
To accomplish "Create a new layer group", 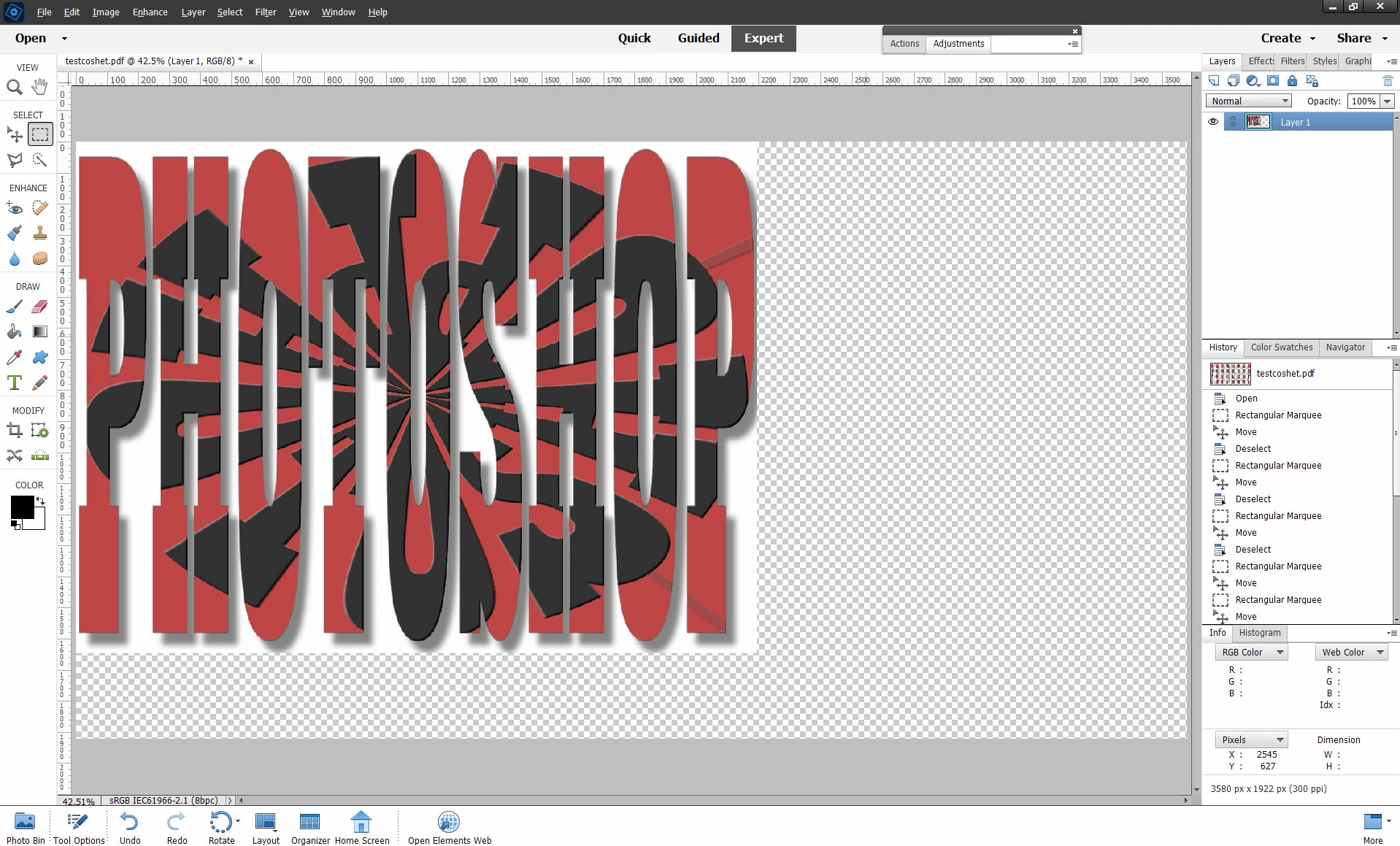I will coord(1234,81).
